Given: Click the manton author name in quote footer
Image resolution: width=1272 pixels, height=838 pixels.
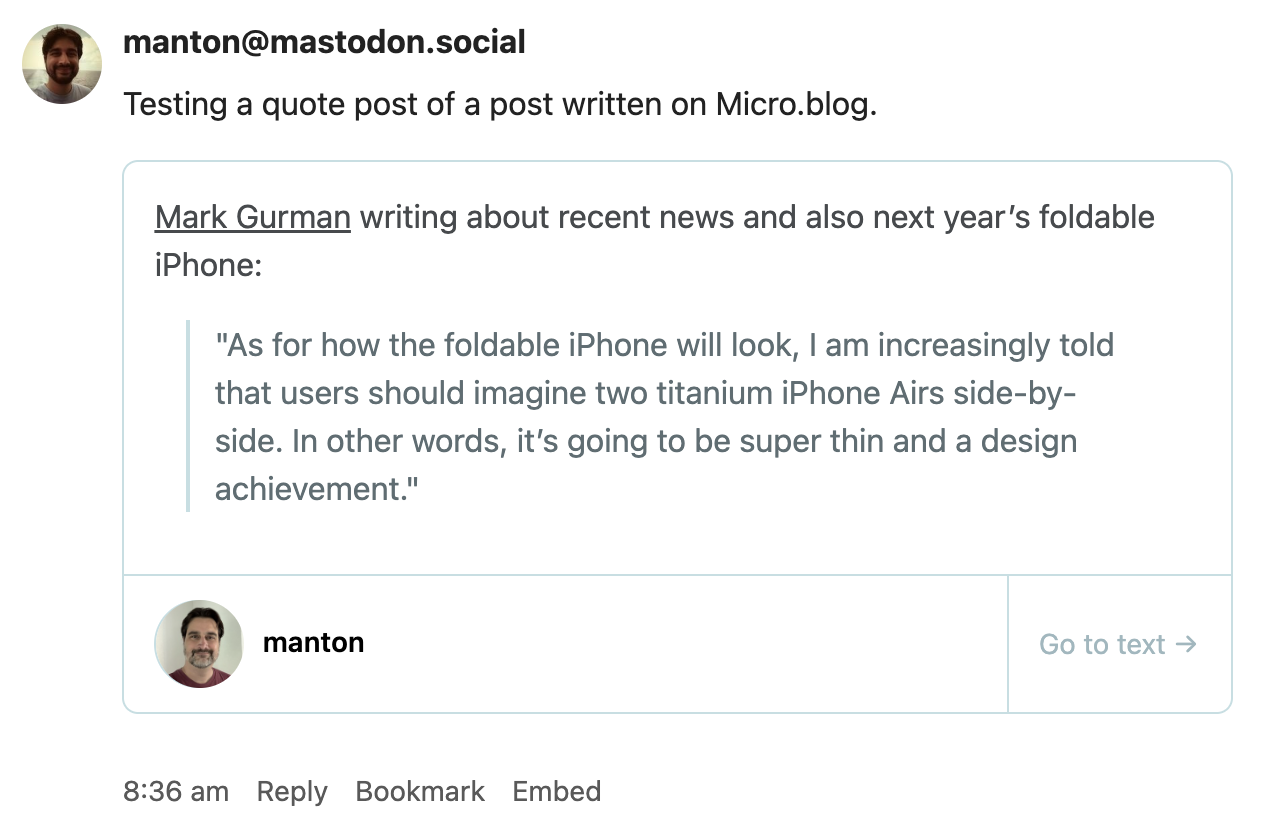Looking at the screenshot, I should [x=313, y=642].
